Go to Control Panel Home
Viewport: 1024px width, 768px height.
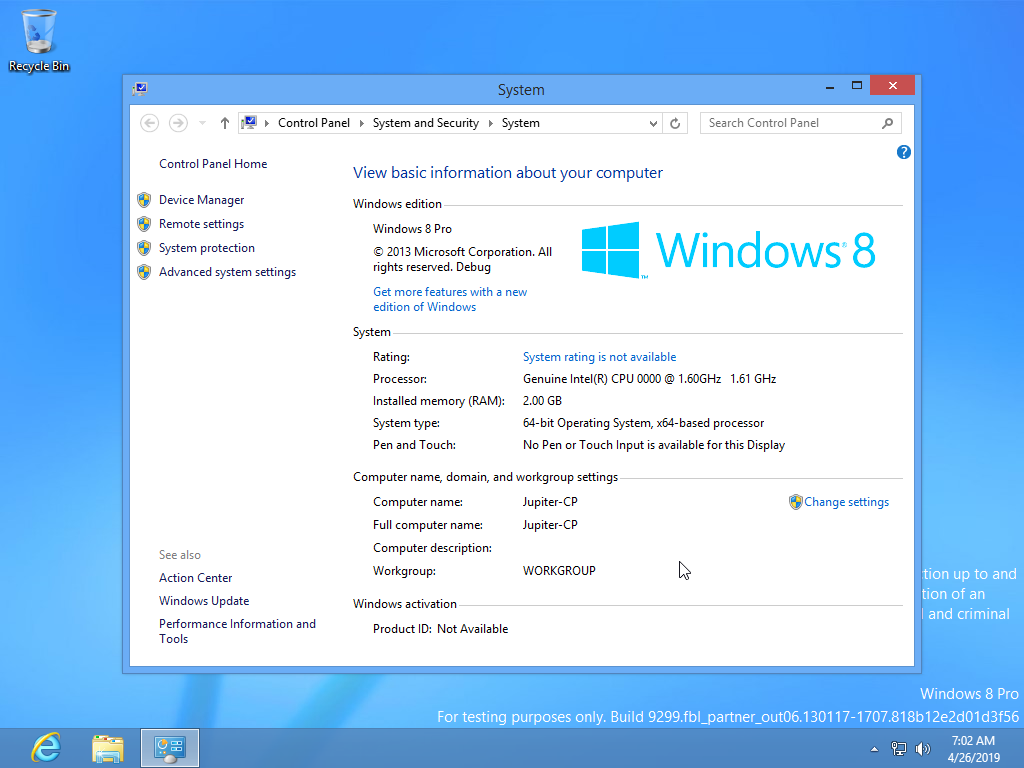(x=213, y=164)
